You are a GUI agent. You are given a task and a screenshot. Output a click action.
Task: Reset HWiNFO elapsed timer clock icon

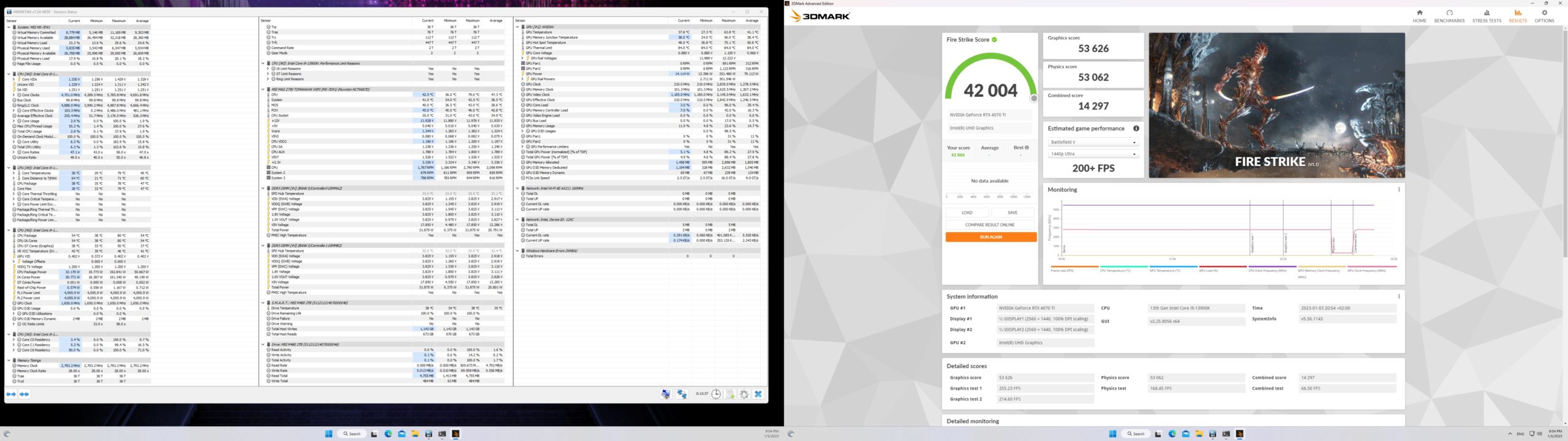[716, 394]
